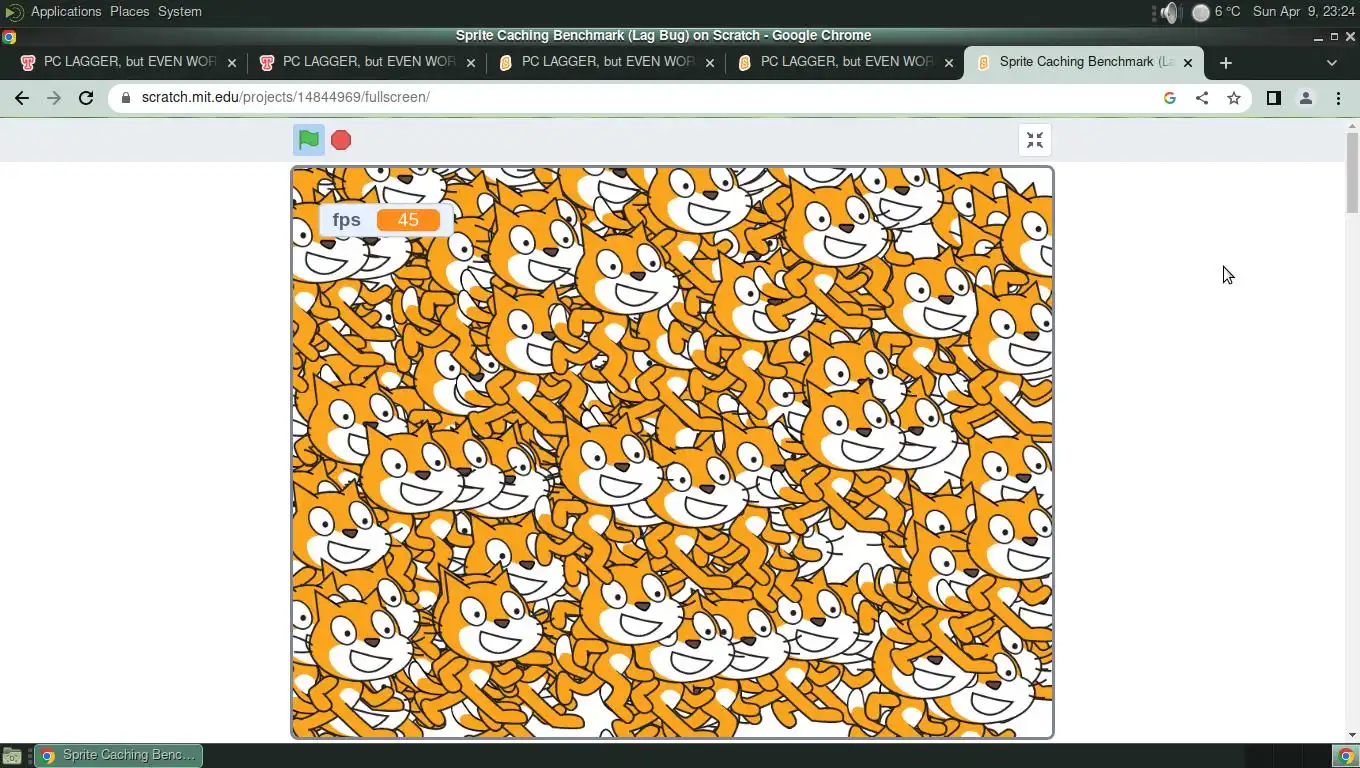Click the green flag to start project
The height and width of the screenshot is (768, 1360).
tap(308, 140)
